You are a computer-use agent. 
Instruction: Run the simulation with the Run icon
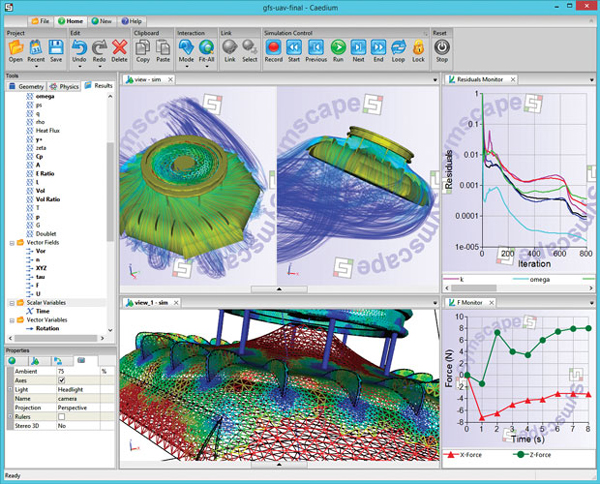pos(338,47)
